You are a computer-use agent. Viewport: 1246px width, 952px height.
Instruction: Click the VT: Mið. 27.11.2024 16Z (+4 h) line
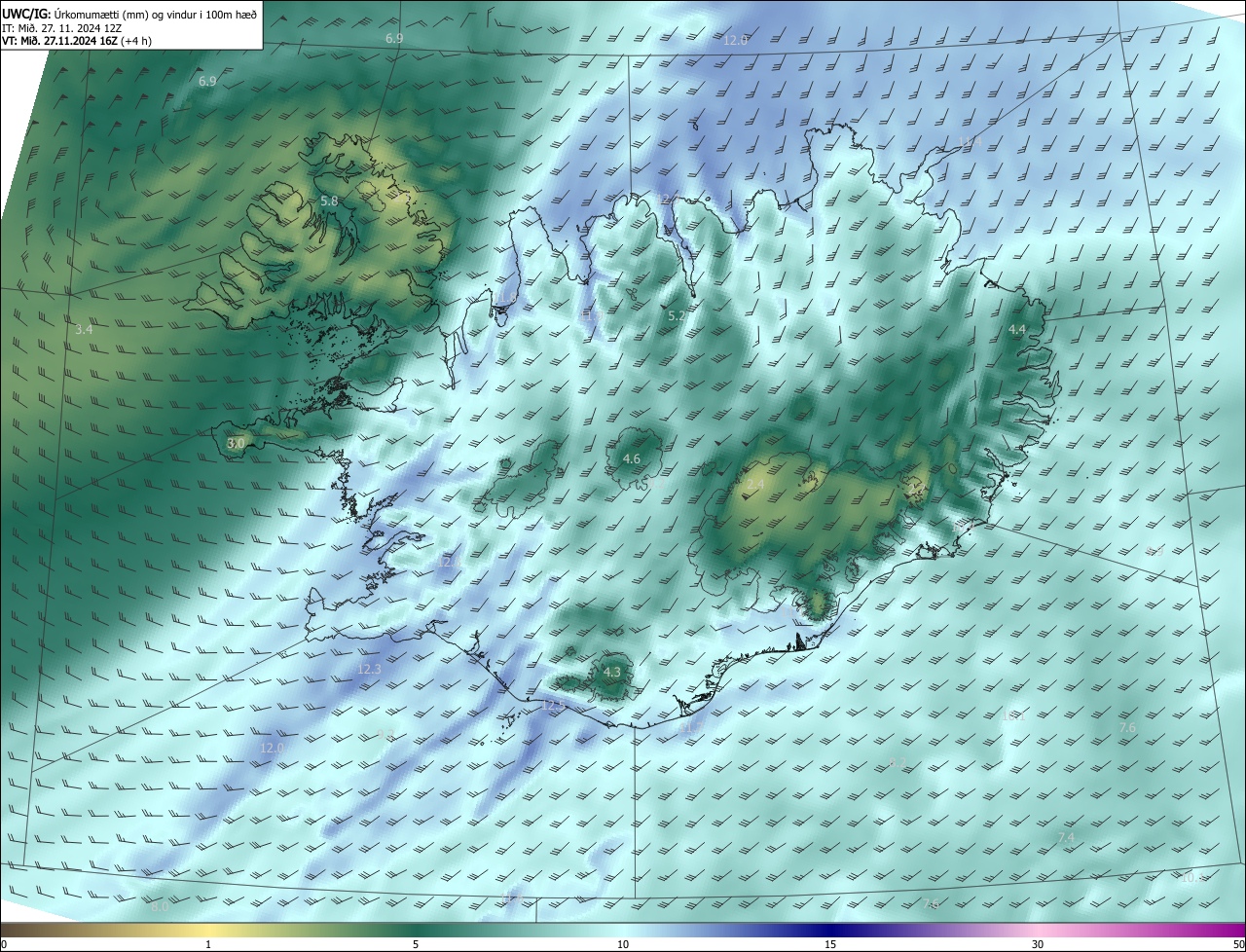point(75,41)
